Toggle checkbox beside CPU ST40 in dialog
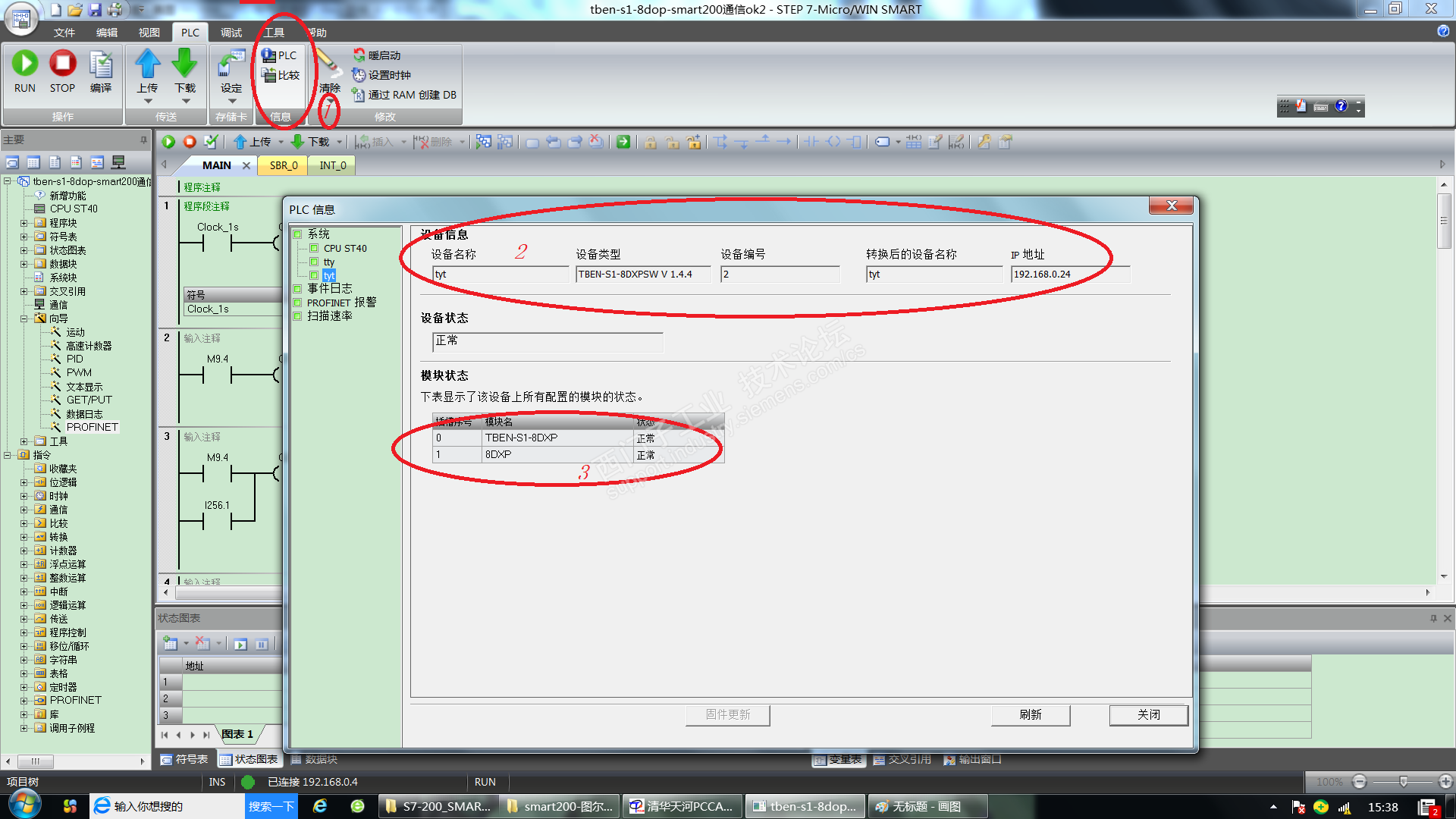The height and width of the screenshot is (819, 1456). [x=314, y=248]
